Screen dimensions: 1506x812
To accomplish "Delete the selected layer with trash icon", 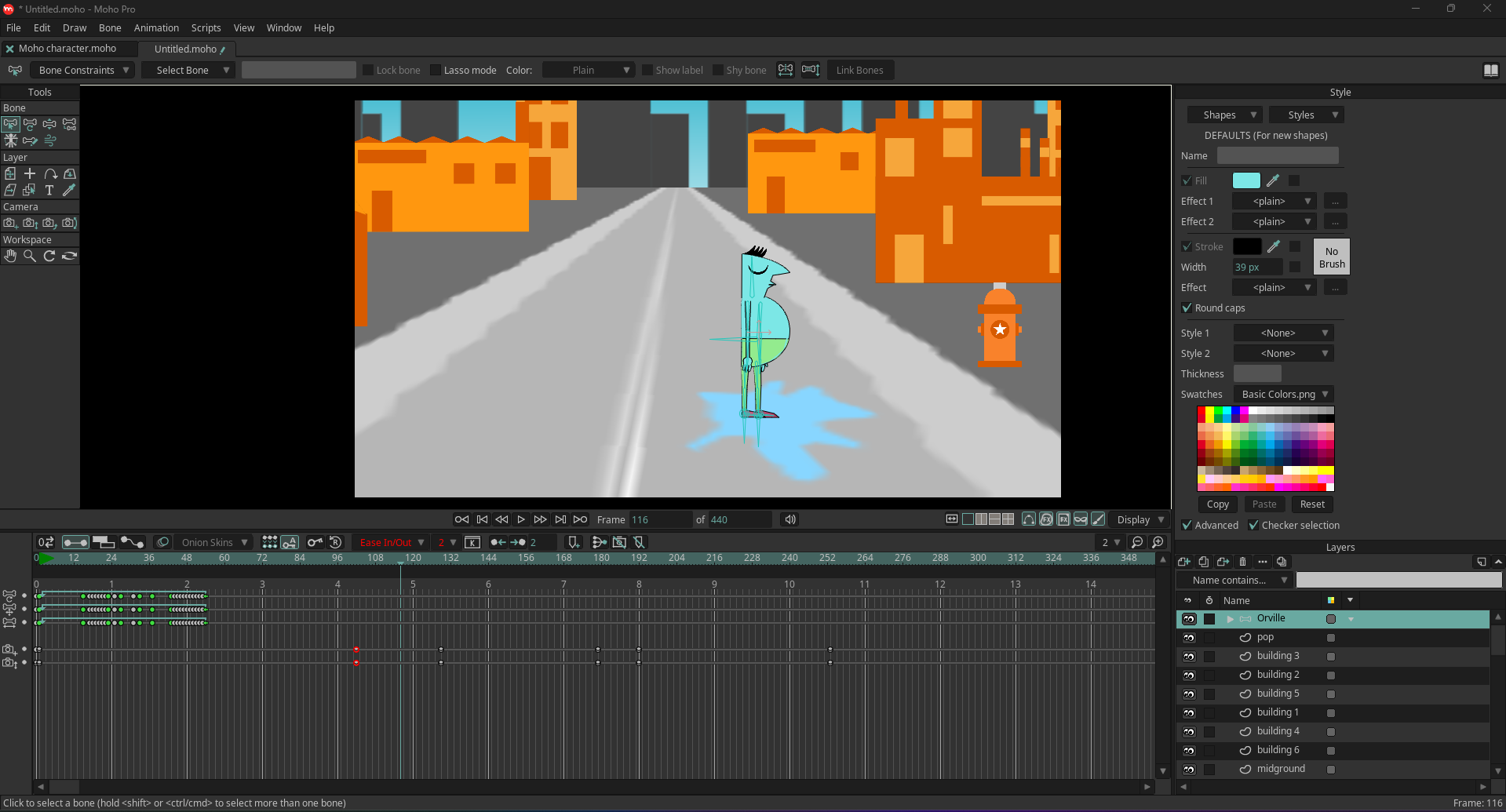I will tap(1242, 562).
